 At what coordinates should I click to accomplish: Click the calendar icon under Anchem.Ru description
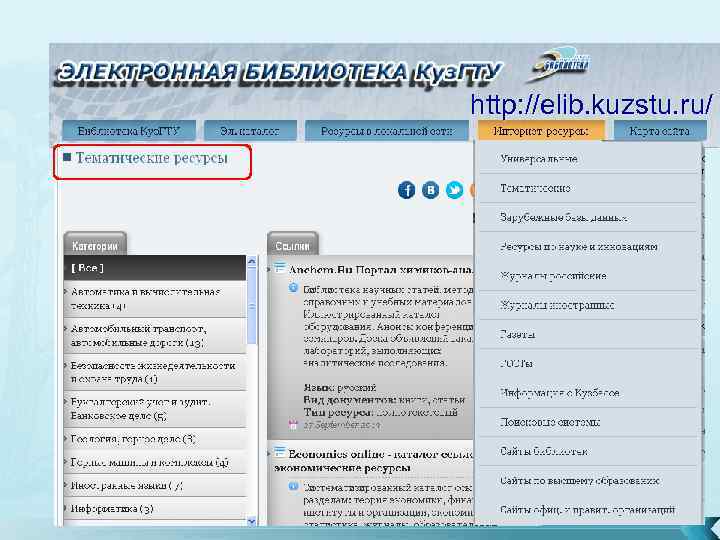pyautogui.click(x=293, y=424)
